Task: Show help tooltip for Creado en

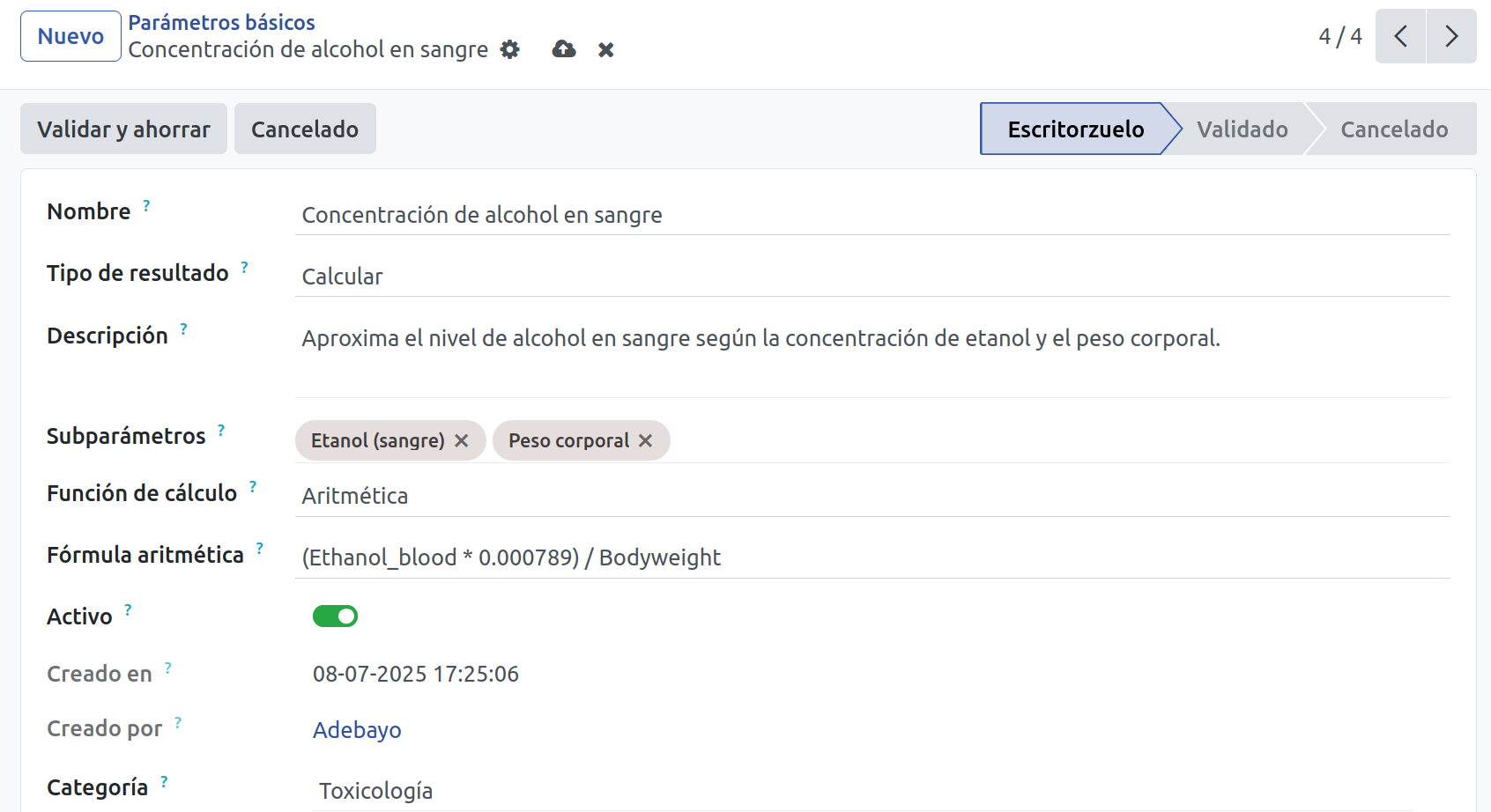Action: (167, 668)
